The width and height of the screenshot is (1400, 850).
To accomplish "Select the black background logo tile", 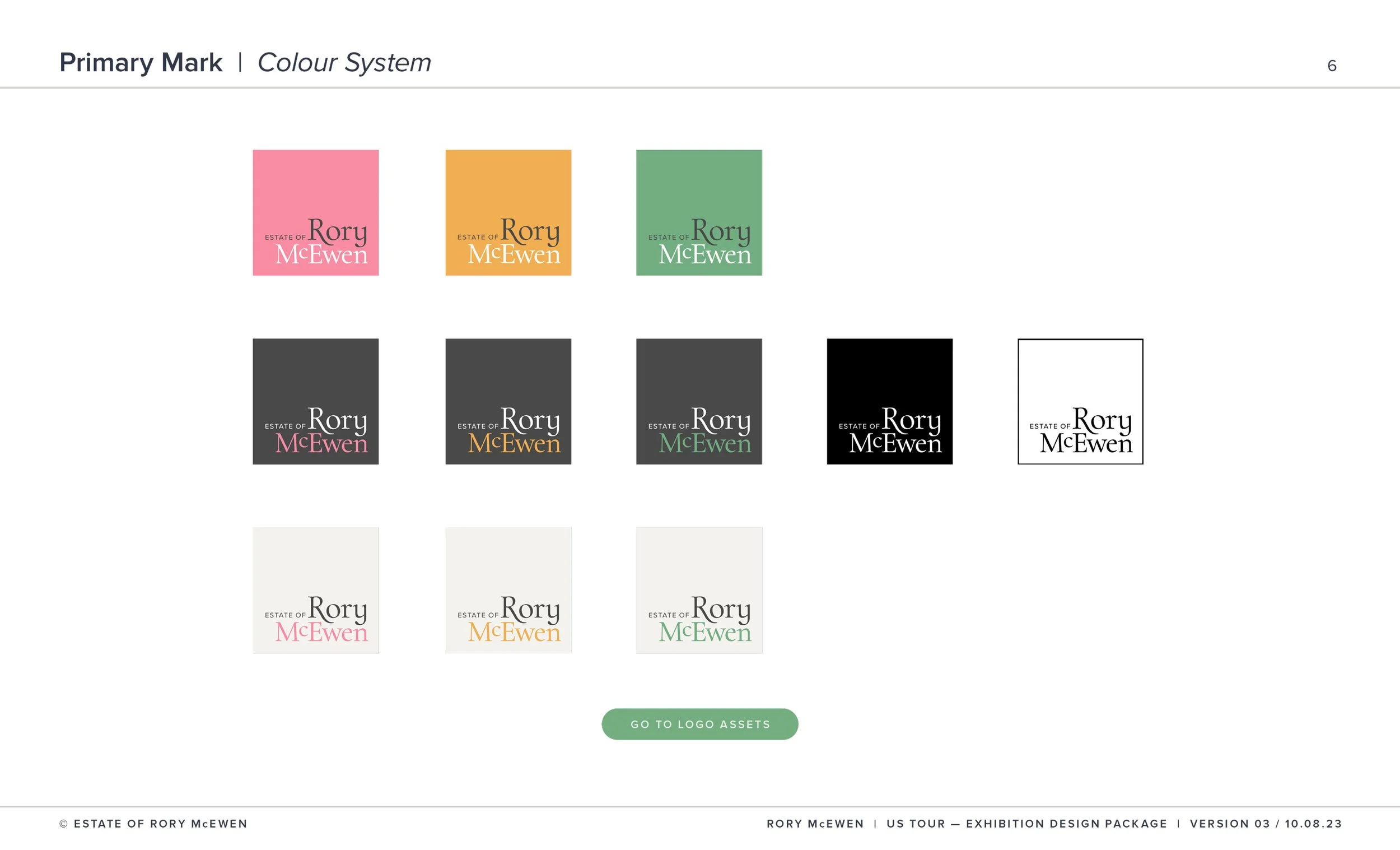I will [889, 401].
